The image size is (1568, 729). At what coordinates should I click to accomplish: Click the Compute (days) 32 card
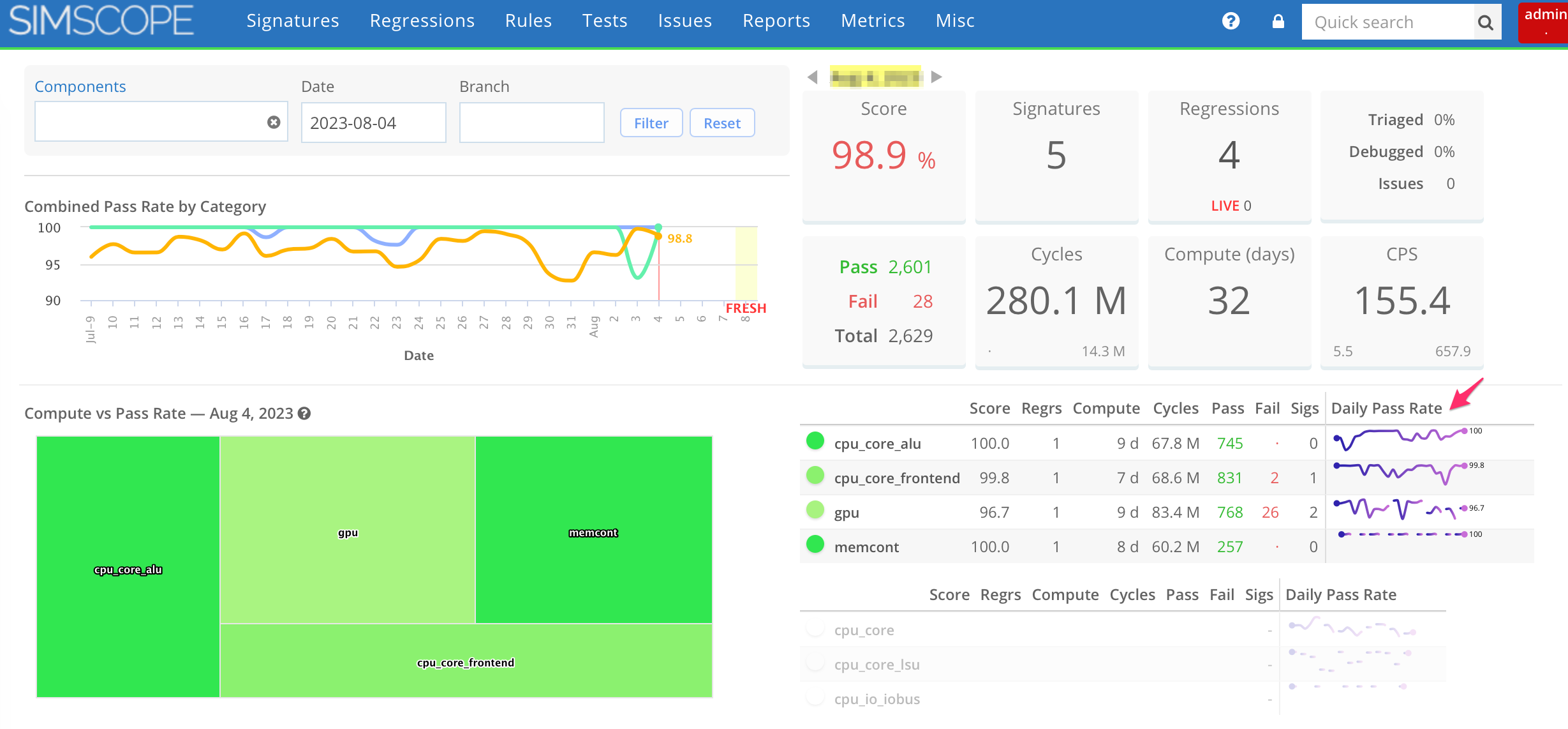[1229, 302]
